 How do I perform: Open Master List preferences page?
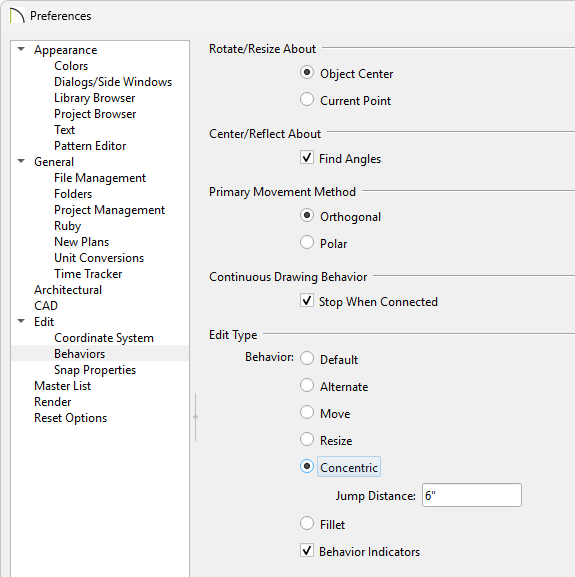pyautogui.click(x=63, y=386)
